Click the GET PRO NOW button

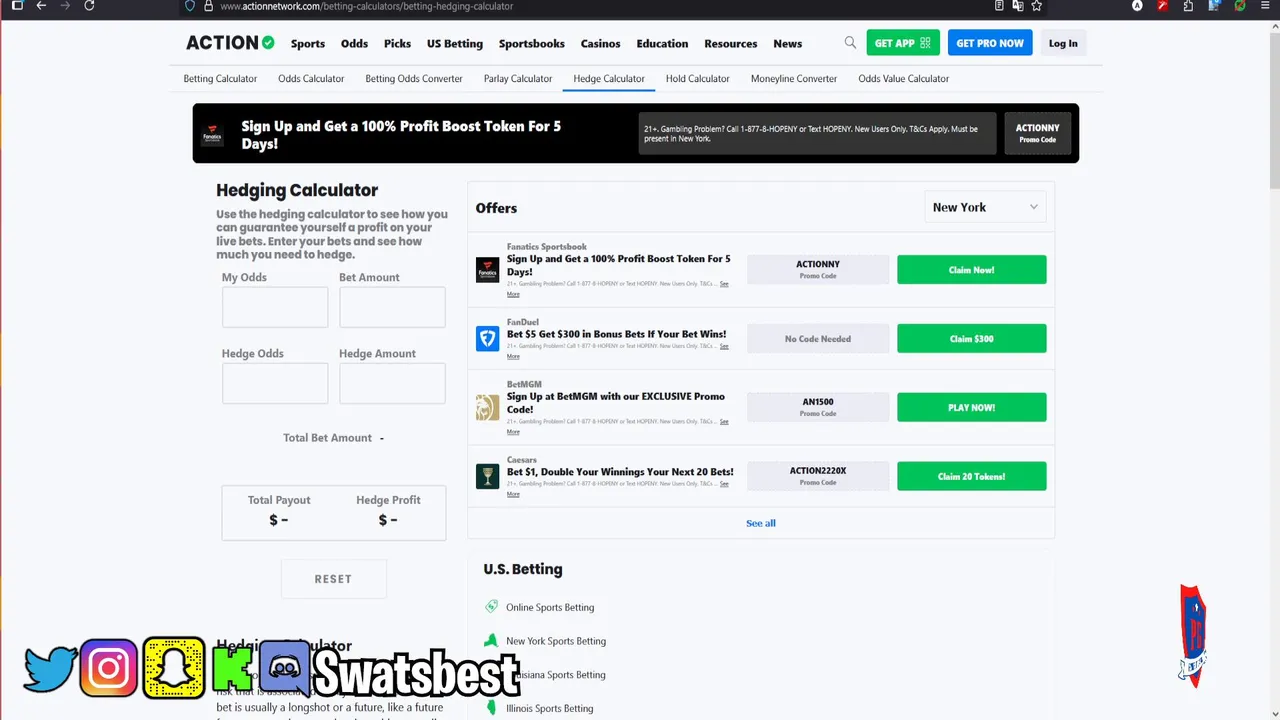click(990, 43)
